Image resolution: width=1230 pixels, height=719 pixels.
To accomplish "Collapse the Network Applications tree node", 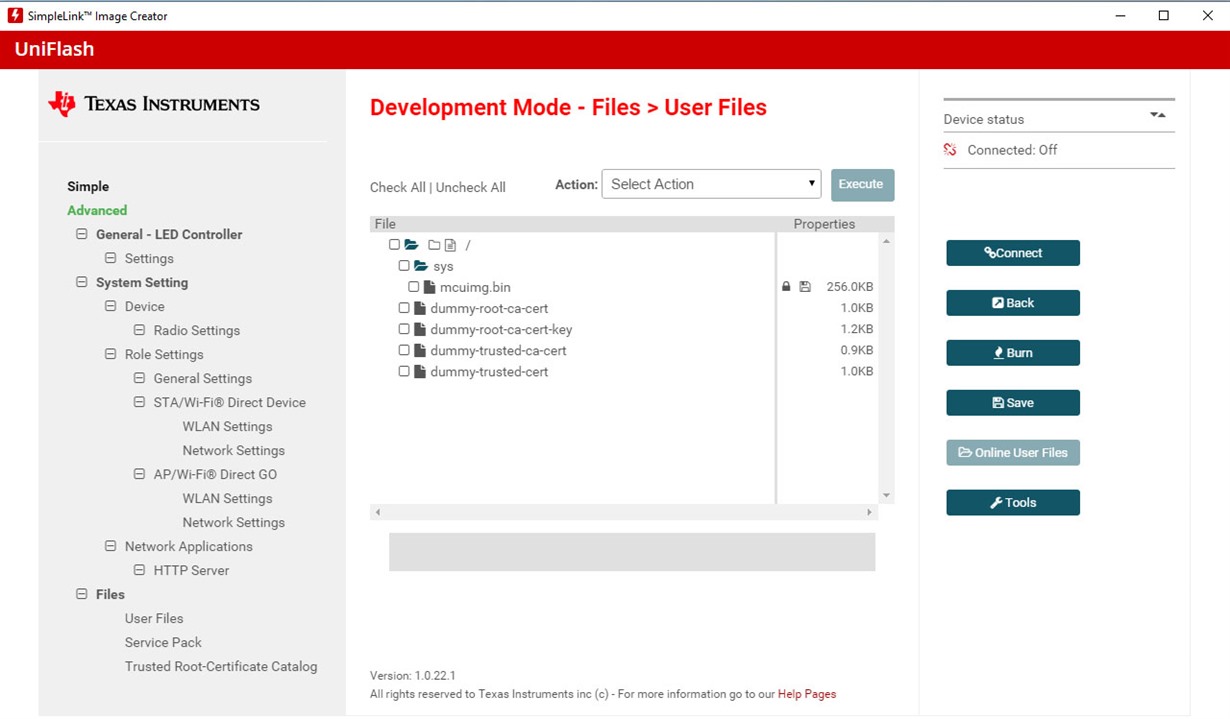I will pos(111,546).
